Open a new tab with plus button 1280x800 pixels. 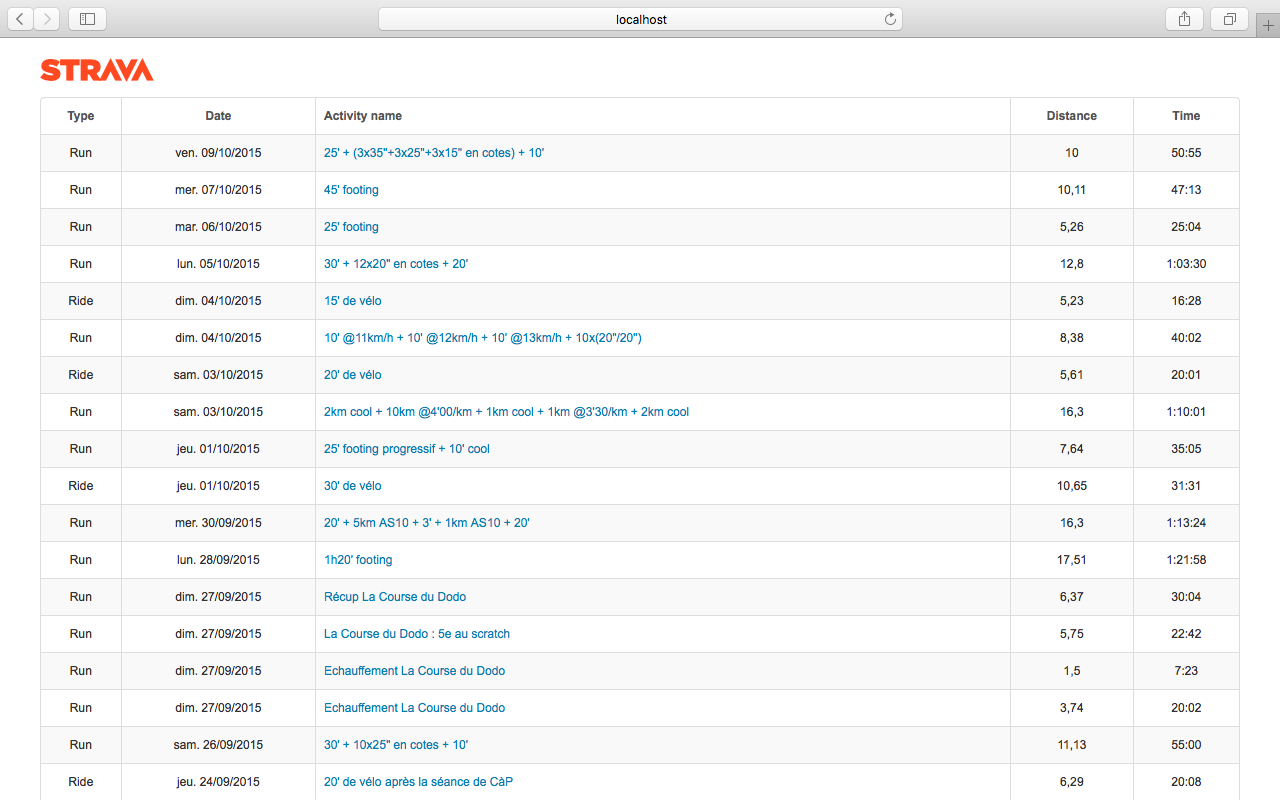[x=1268, y=25]
